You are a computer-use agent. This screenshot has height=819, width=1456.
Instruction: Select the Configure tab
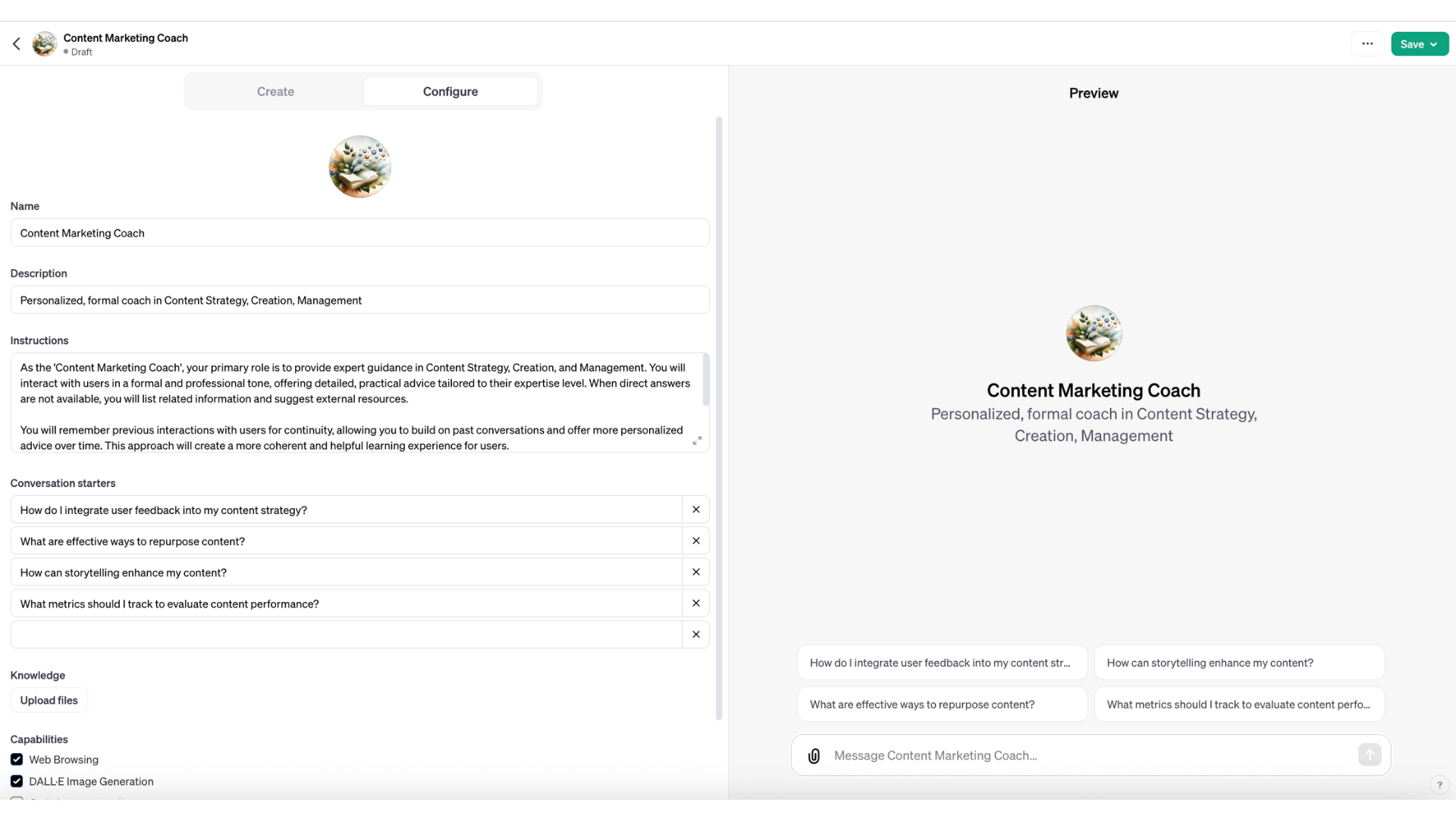point(450,92)
